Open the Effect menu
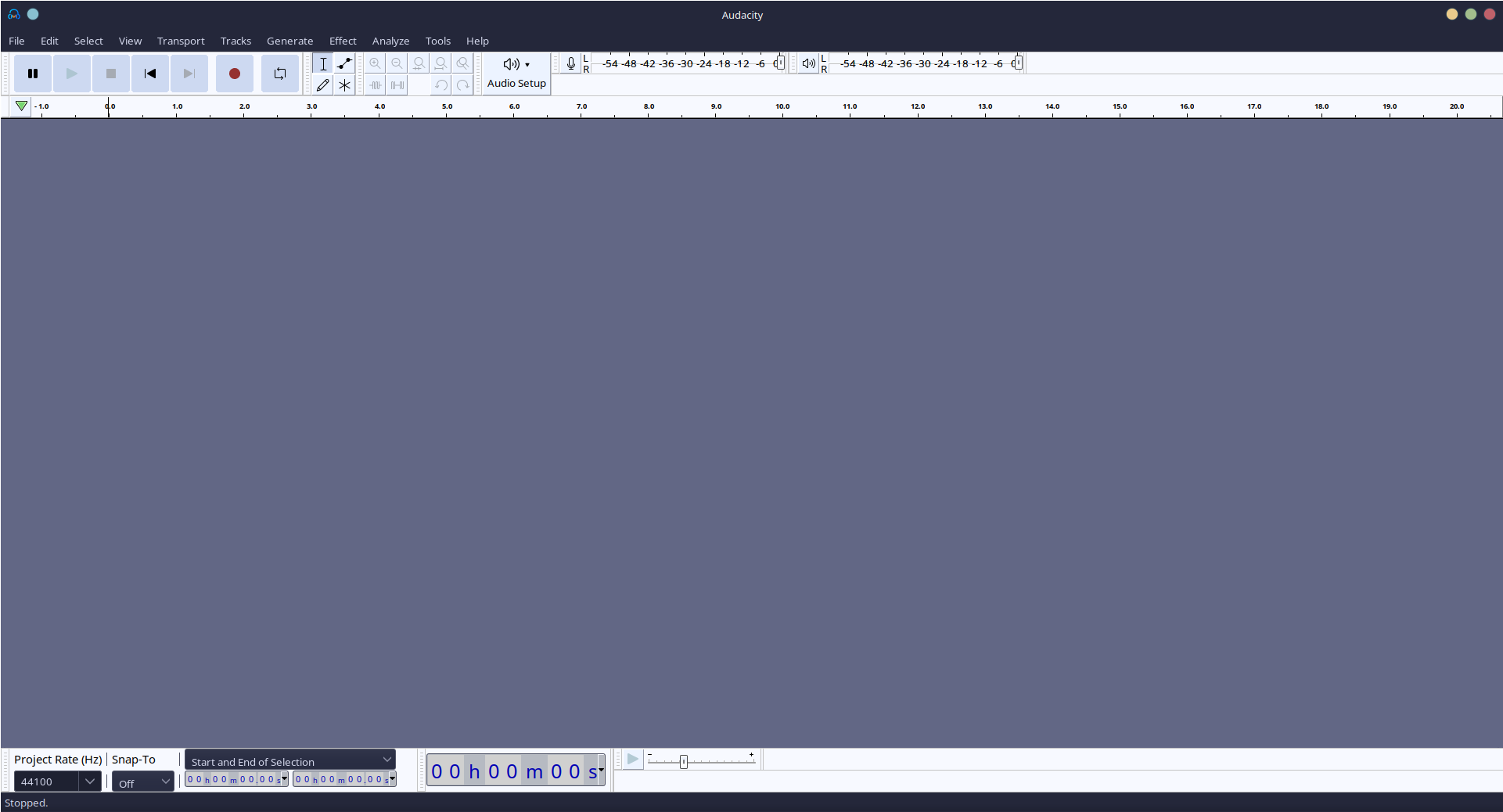The height and width of the screenshot is (812, 1503). click(343, 41)
